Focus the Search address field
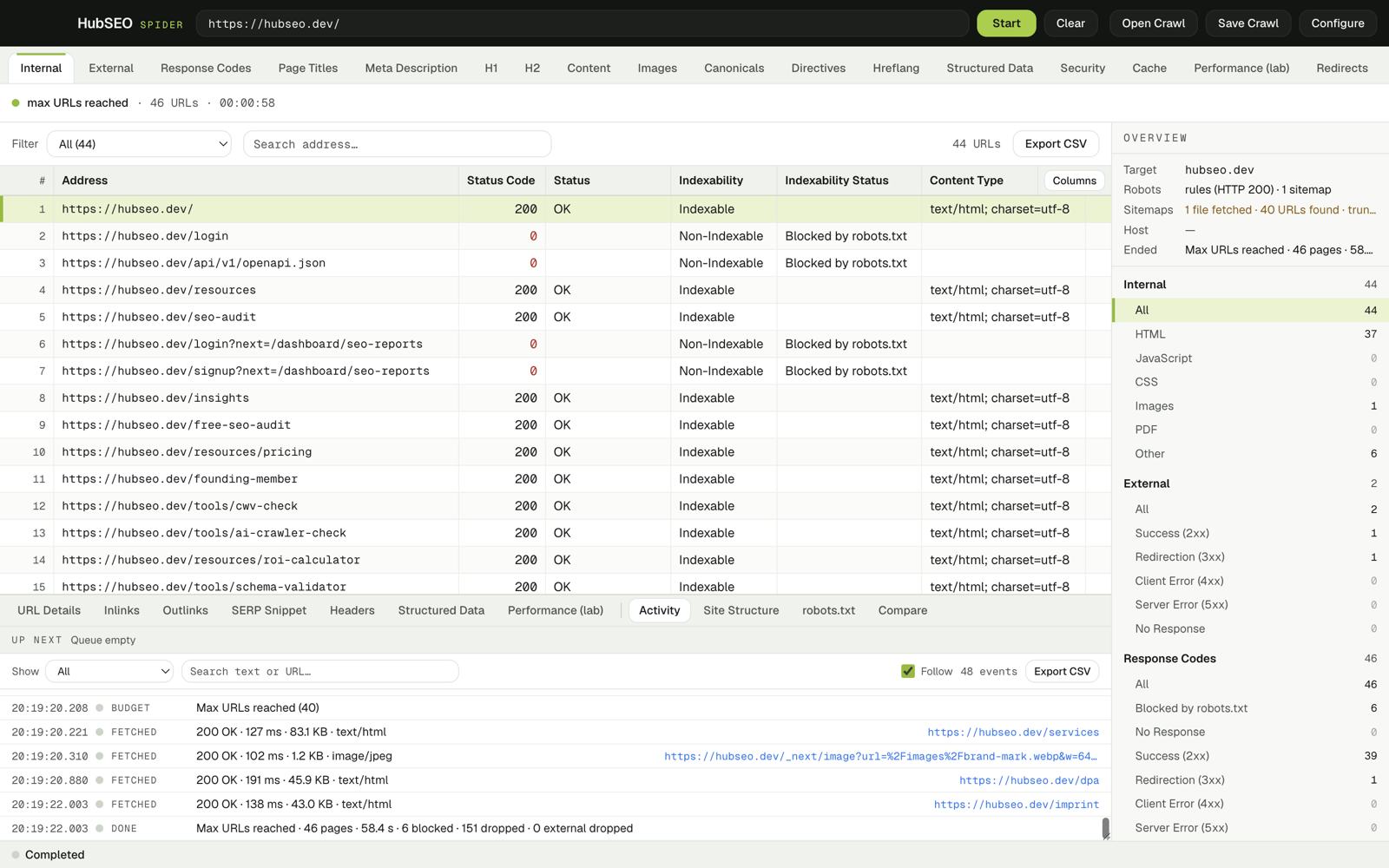The height and width of the screenshot is (868, 1389). (397, 144)
